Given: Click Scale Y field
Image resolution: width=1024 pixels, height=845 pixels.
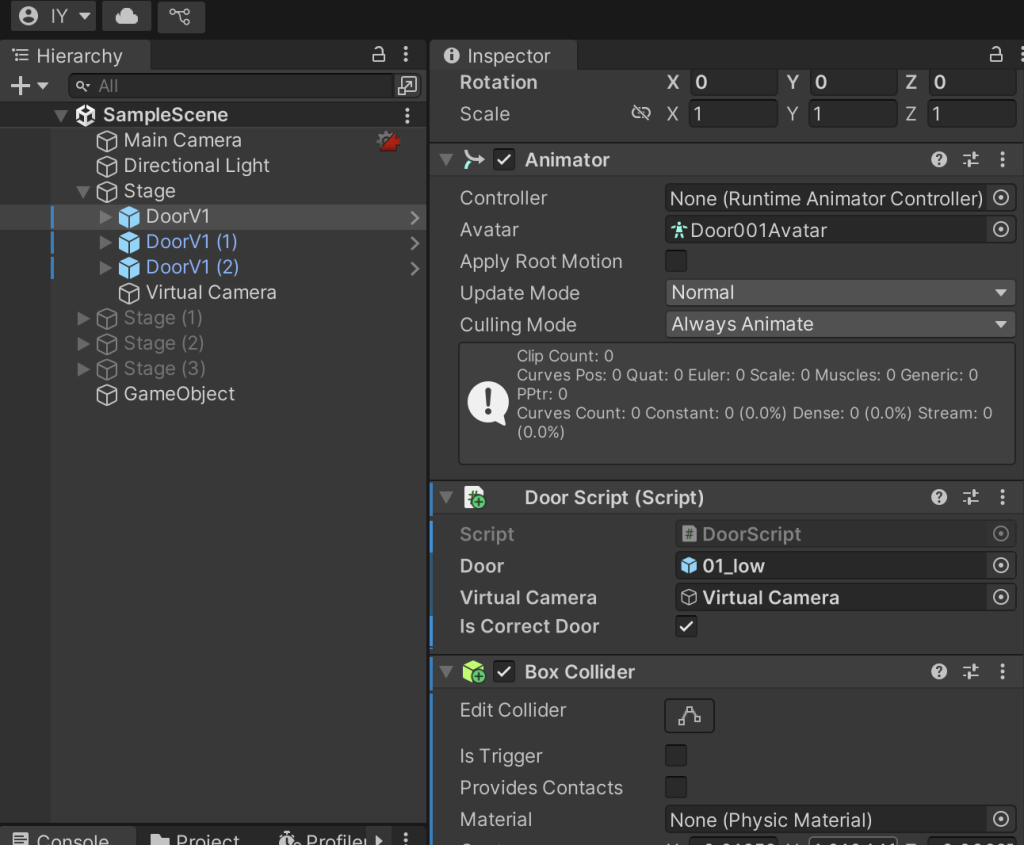Looking at the screenshot, I should coord(853,114).
